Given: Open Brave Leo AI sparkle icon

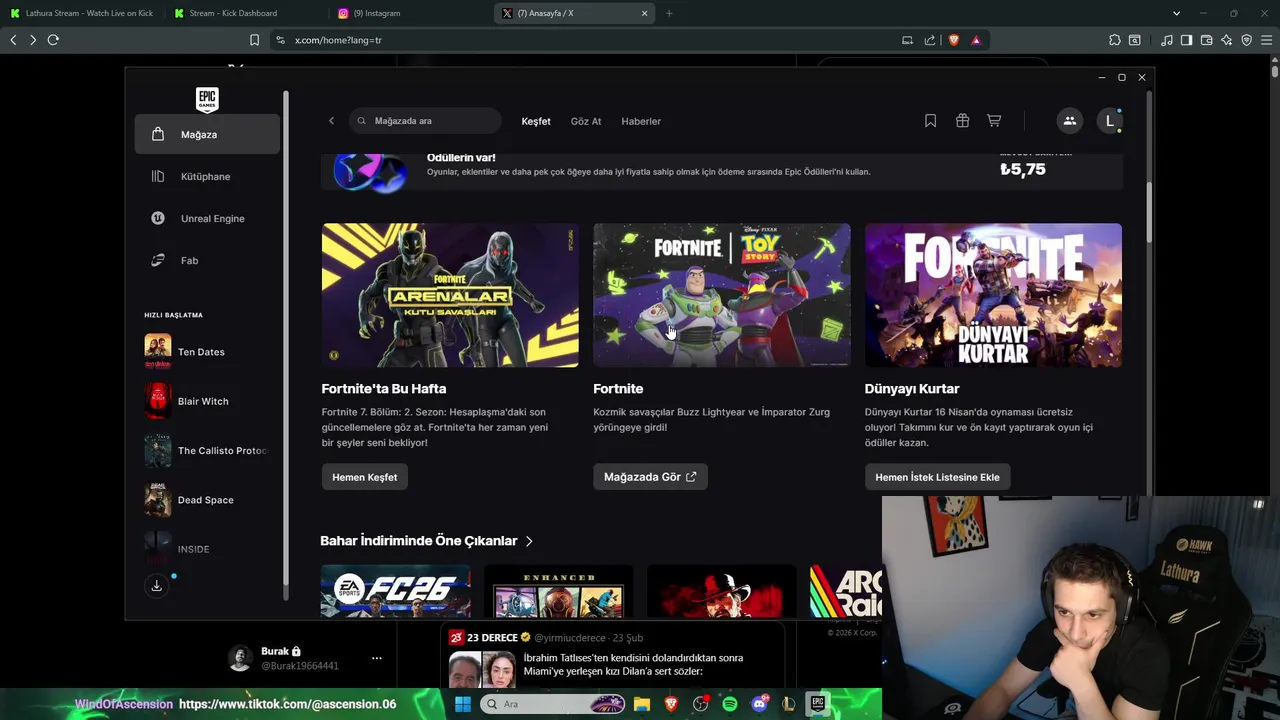Looking at the screenshot, I should [x=1227, y=40].
